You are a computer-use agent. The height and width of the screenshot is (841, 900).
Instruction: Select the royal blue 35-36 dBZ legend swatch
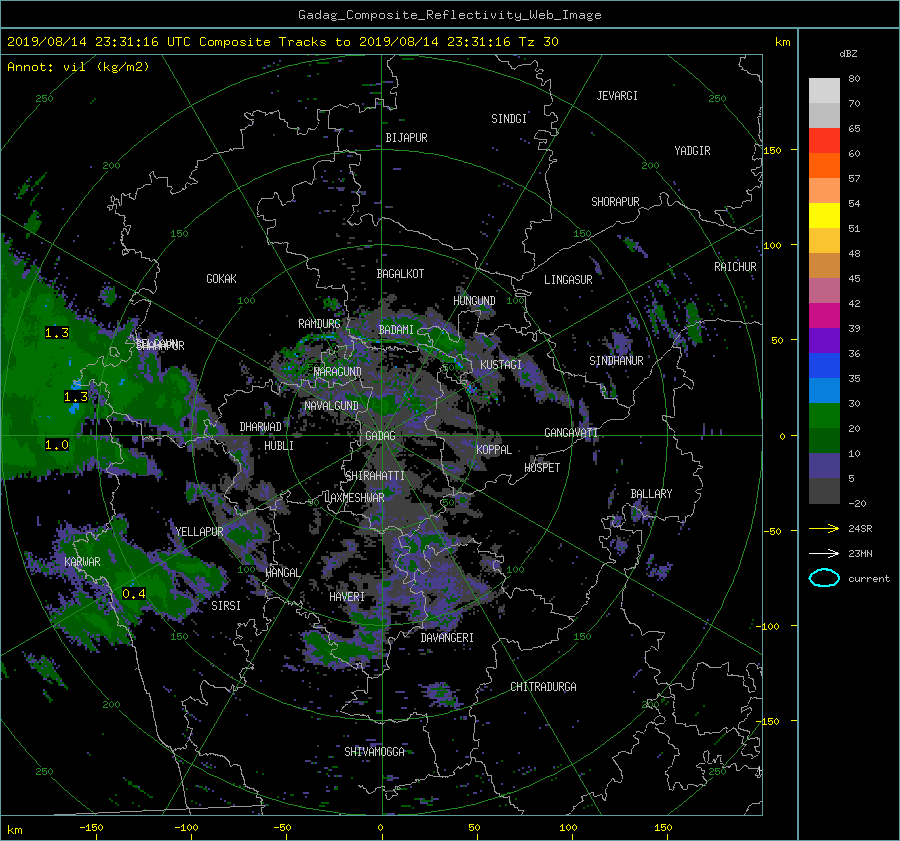click(824, 366)
